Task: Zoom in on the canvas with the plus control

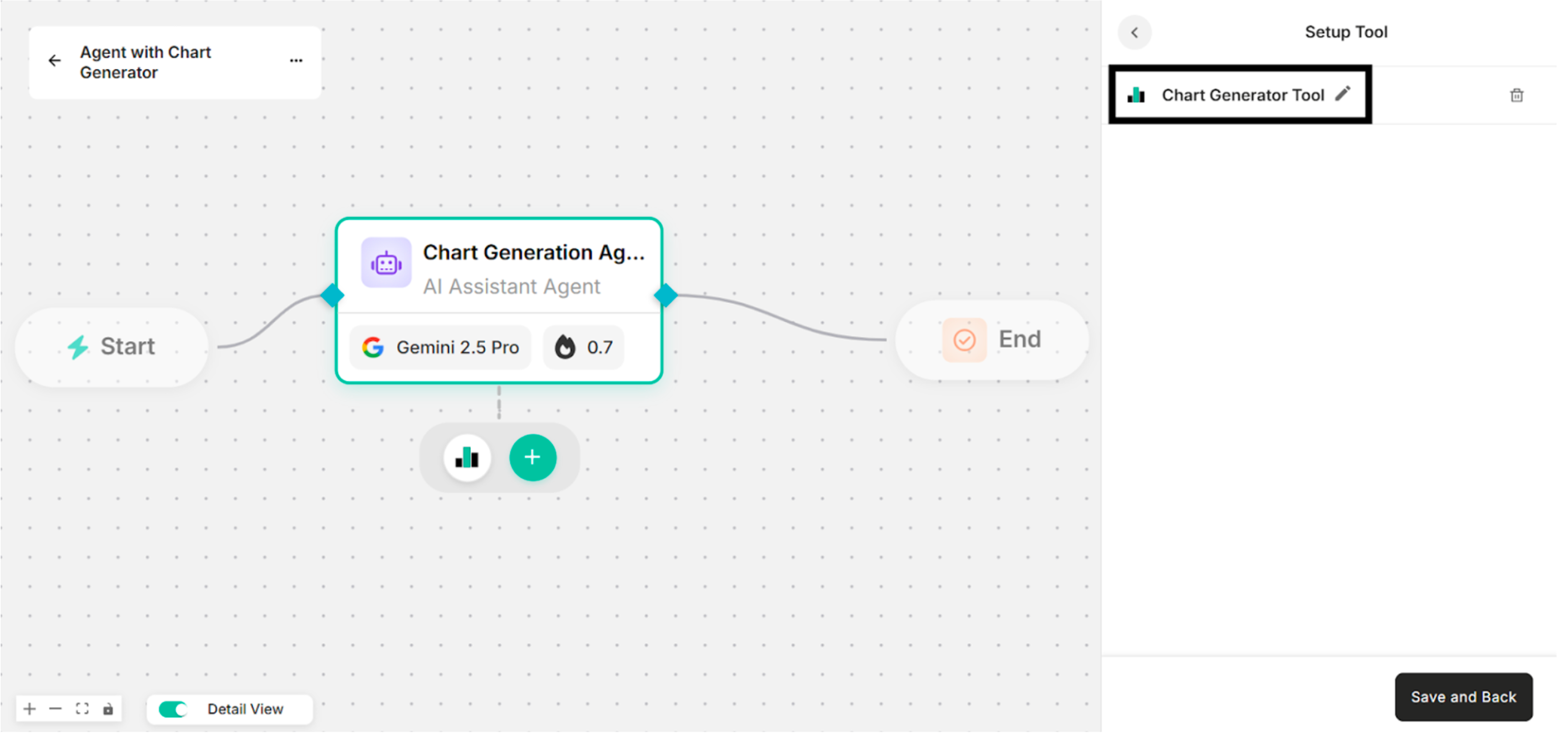Action: (x=29, y=709)
